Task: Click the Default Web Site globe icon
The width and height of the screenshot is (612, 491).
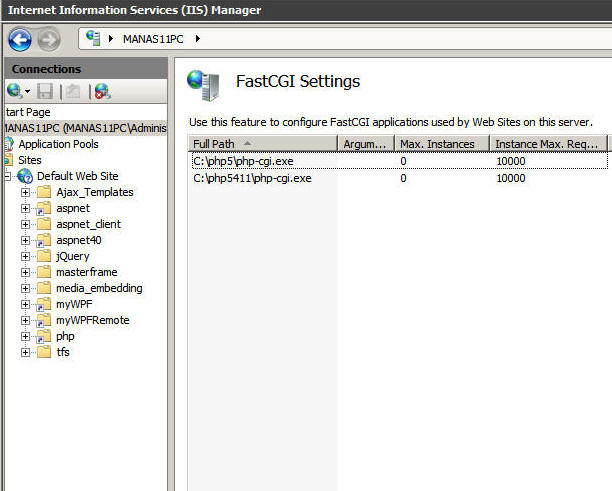Action: [25, 176]
